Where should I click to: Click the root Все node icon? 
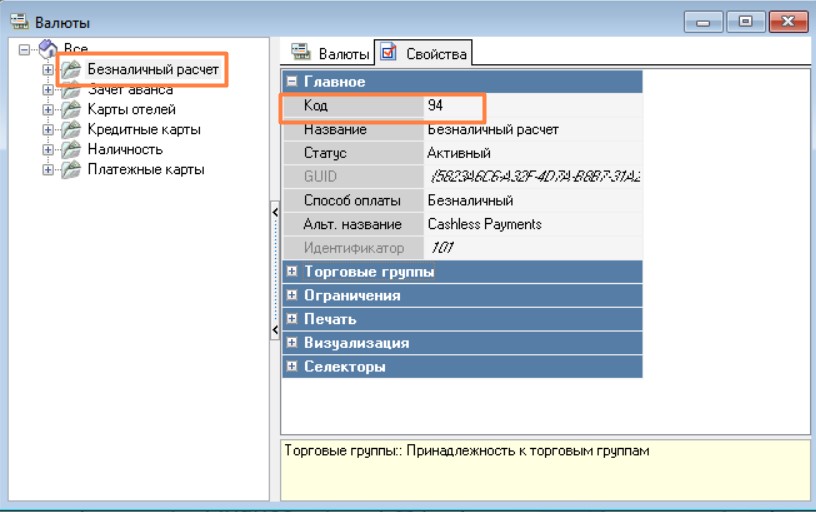47,49
